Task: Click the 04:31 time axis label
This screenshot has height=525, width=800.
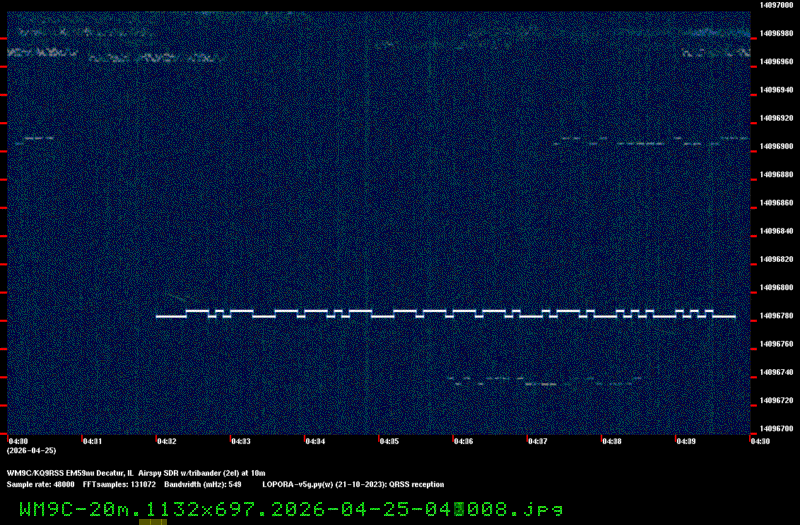Action: 93,441
